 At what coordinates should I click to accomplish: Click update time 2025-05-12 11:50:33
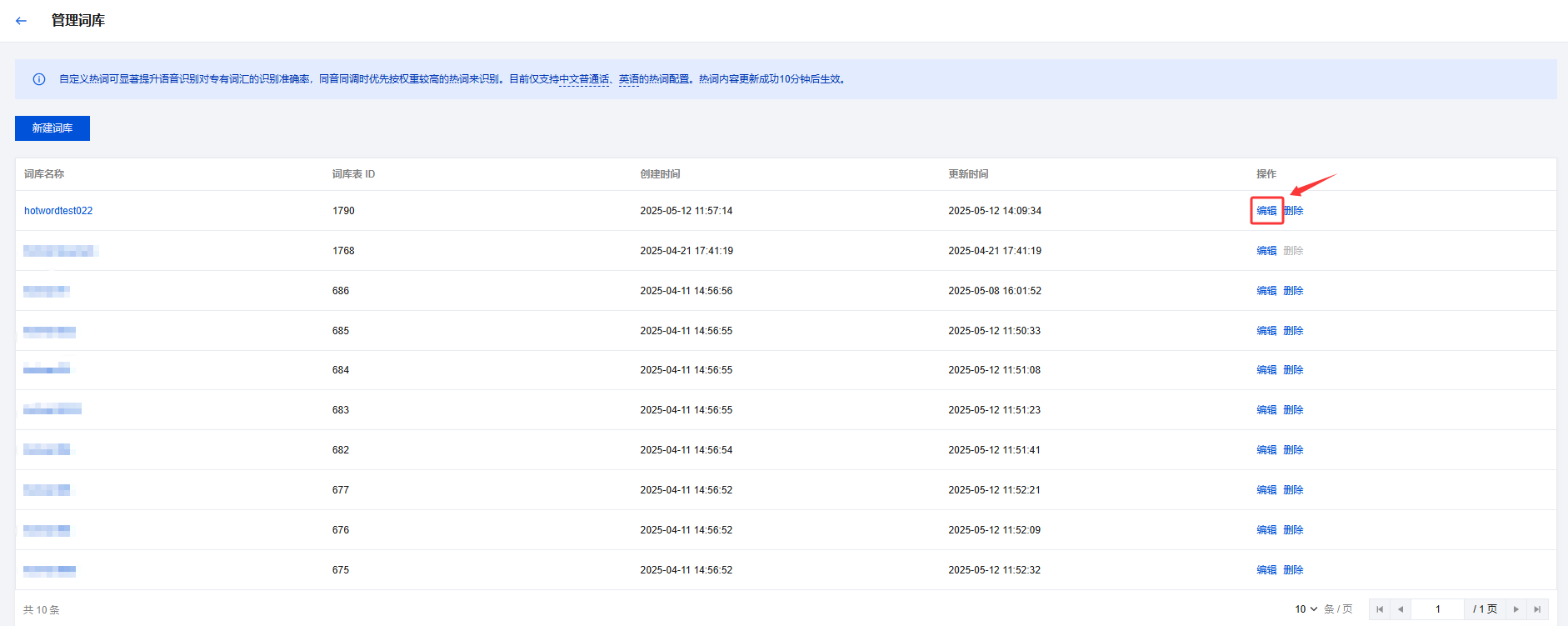click(995, 331)
